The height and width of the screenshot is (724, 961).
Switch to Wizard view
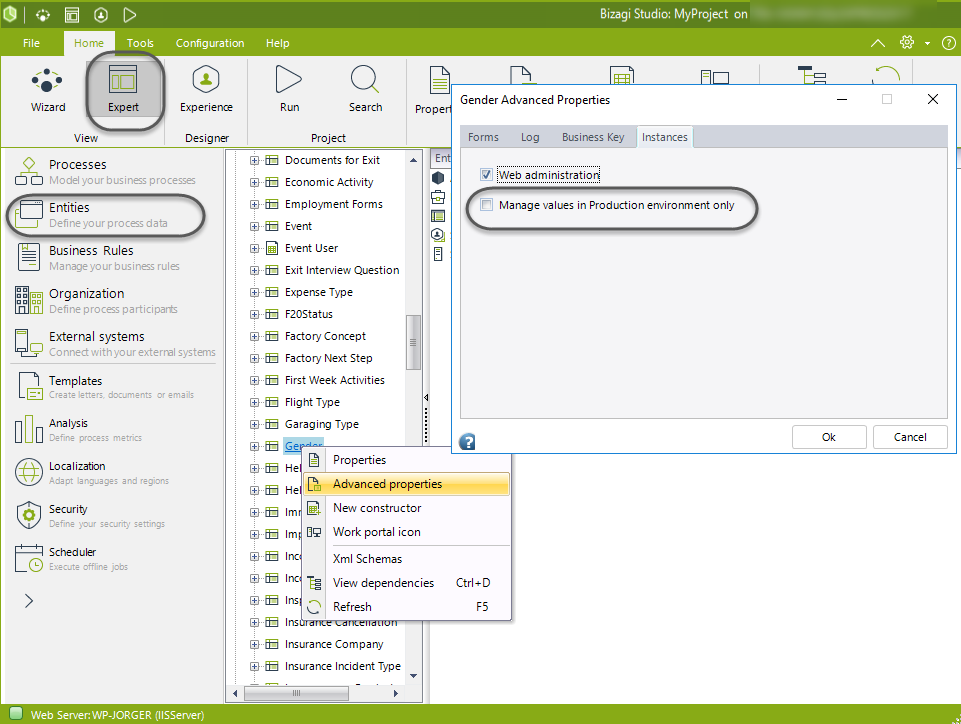(48, 91)
